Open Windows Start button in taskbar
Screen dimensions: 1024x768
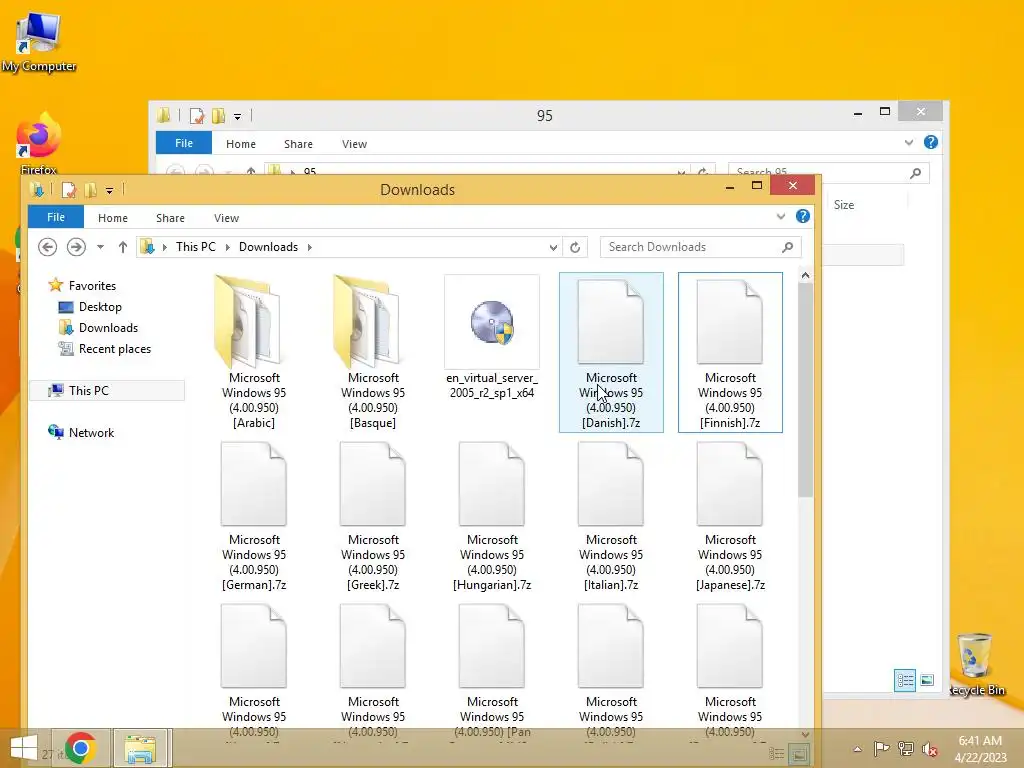pyautogui.click(x=24, y=748)
